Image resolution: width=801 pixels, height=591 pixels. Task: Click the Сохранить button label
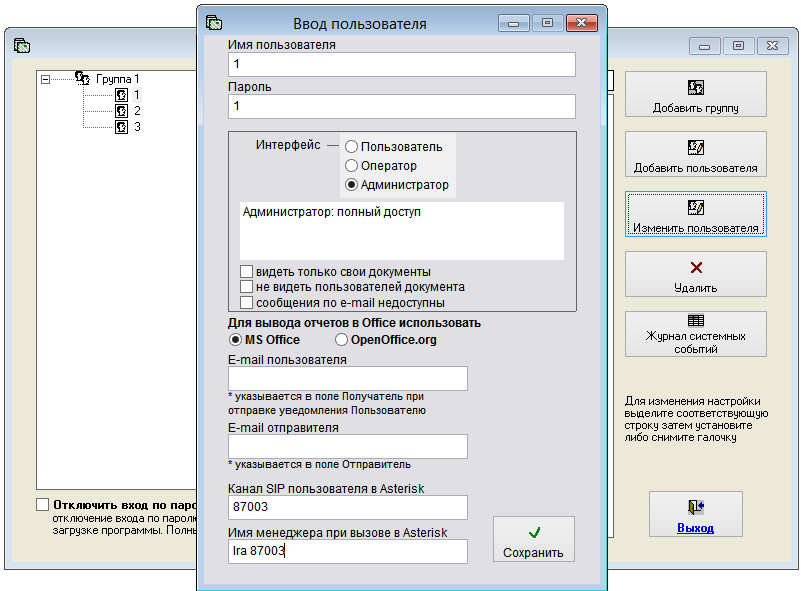[x=533, y=553]
